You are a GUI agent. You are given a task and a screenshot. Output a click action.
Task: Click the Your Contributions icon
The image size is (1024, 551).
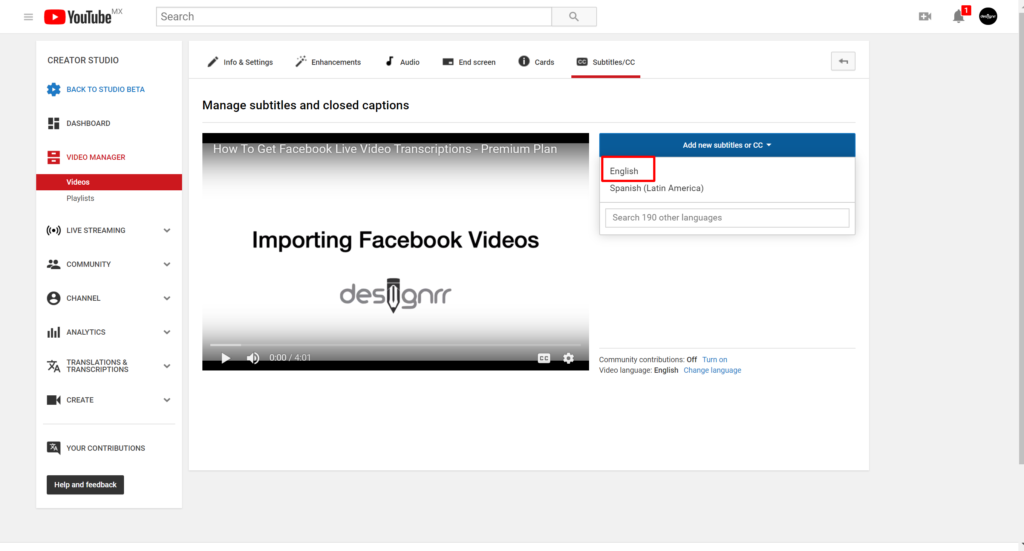pyautogui.click(x=54, y=448)
